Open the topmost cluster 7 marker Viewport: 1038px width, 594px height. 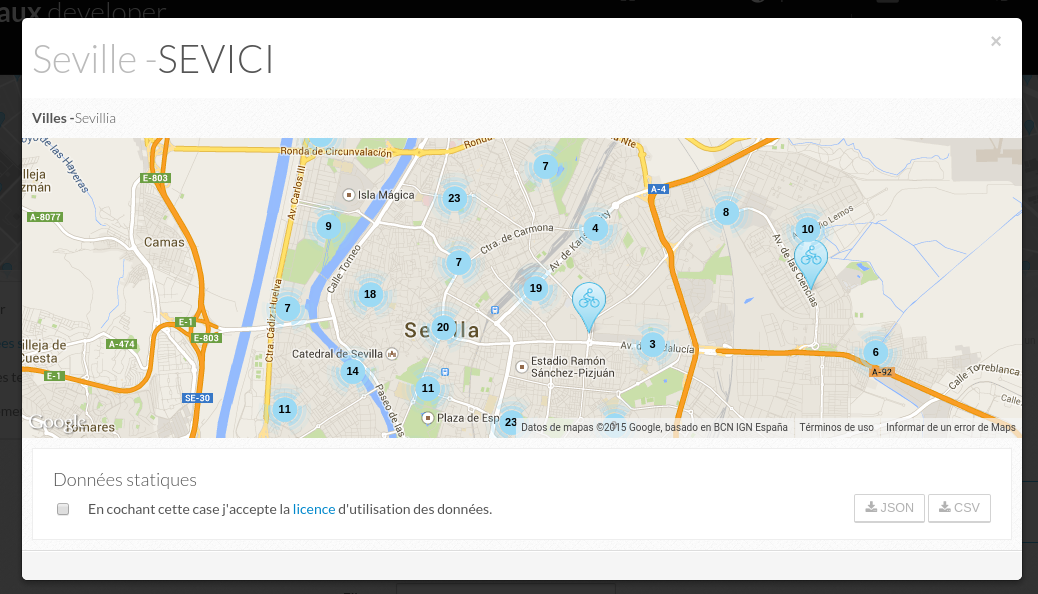545,166
